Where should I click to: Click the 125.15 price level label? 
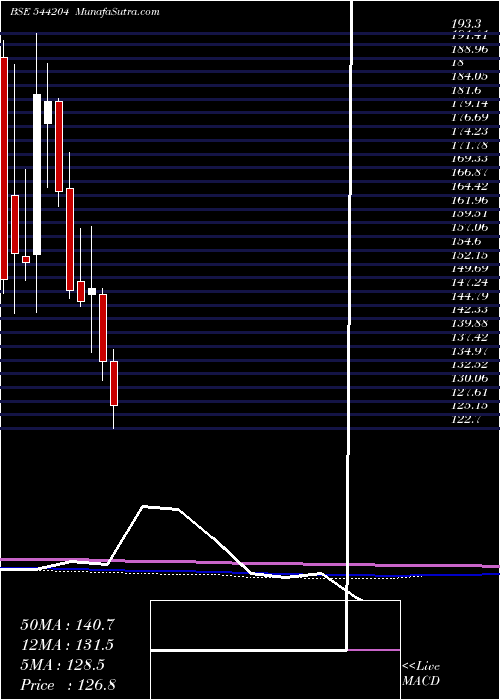[x=470, y=406]
